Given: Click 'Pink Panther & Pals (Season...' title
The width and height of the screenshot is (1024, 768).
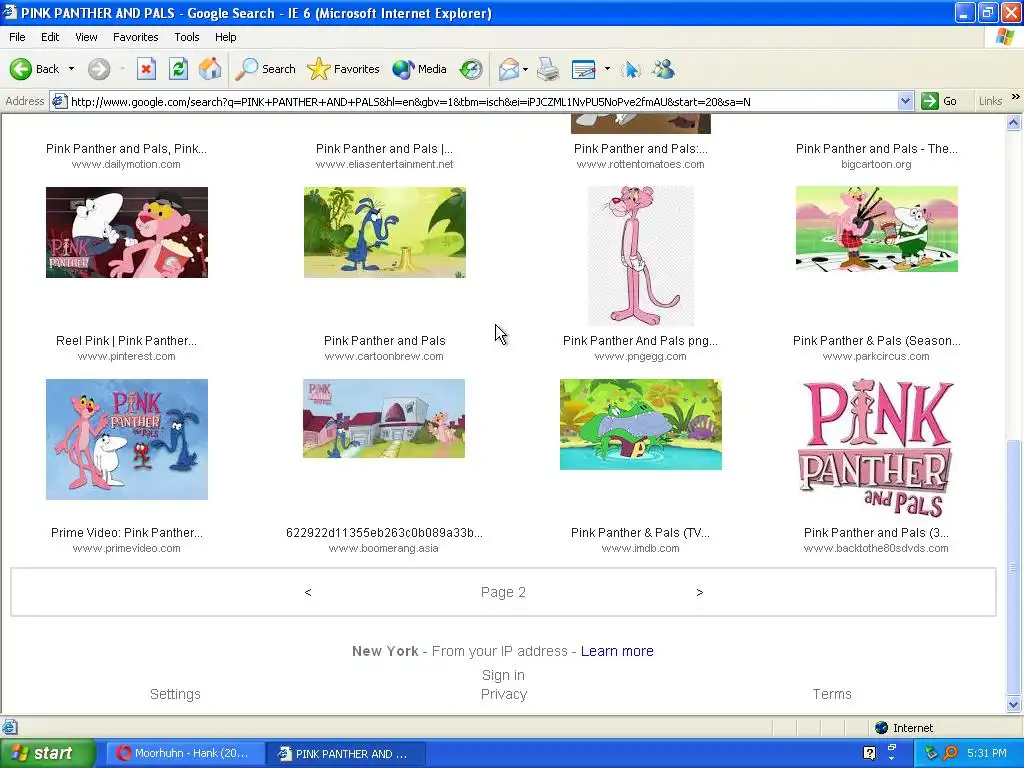Looking at the screenshot, I should [x=876, y=340].
